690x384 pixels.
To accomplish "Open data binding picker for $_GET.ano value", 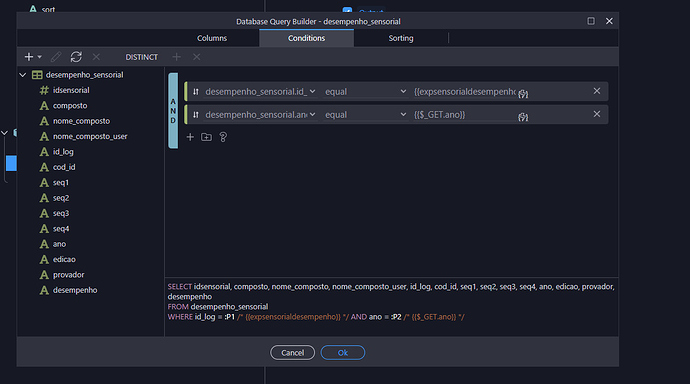I will click(523, 117).
